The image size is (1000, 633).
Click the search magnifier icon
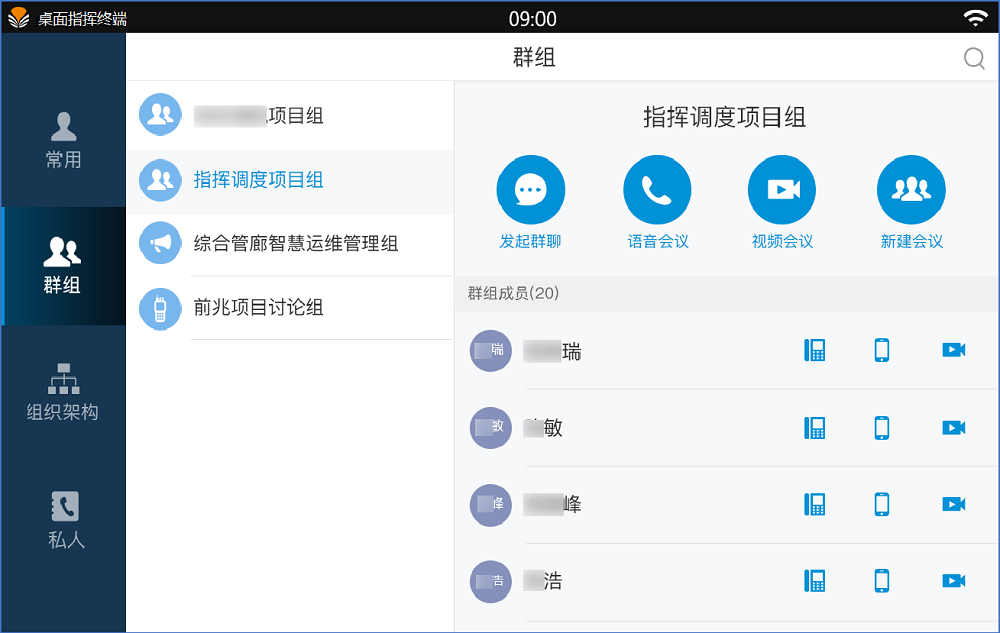point(974,58)
